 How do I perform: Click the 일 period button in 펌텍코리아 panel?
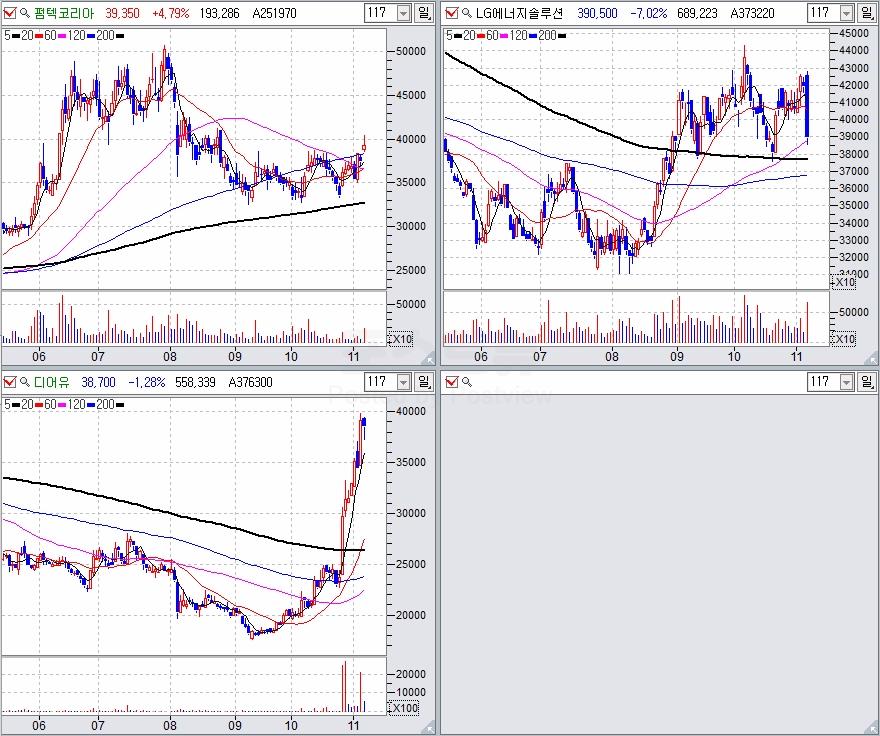[x=424, y=13]
